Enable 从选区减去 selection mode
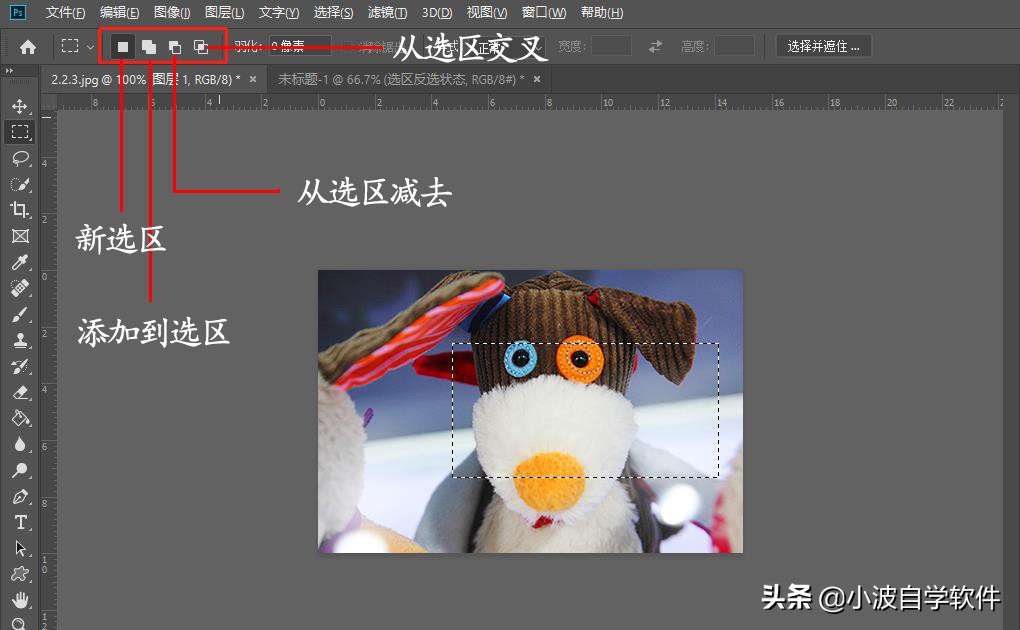This screenshot has width=1020, height=630. 175,46
